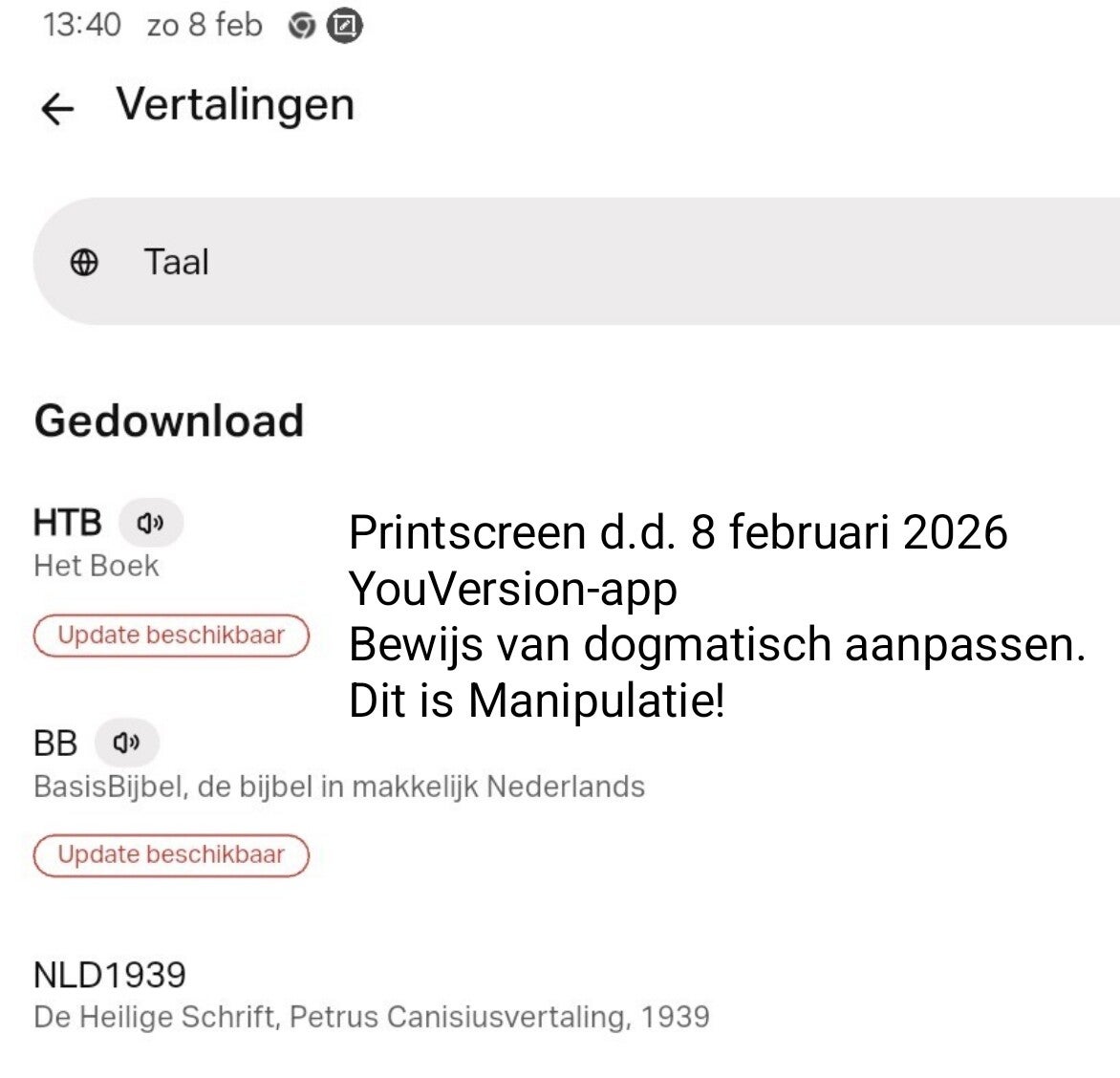Tap the audio speaker icon next to HTB

pyautogui.click(x=150, y=523)
